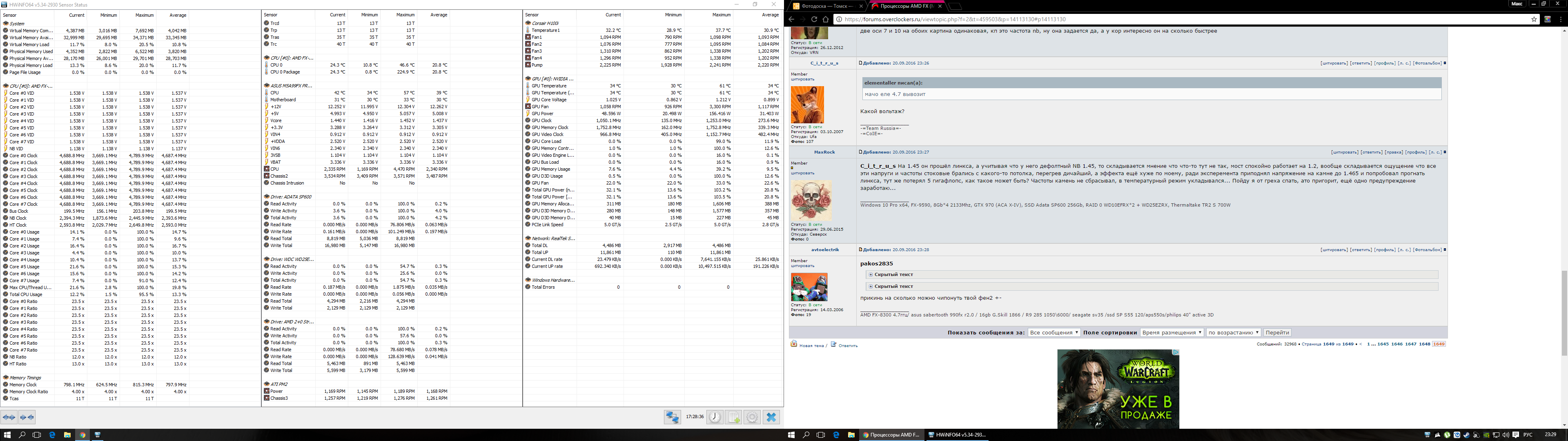This screenshot has width=1568, height=441.
Task: Open the по возрастанию order dropdown
Action: [1233, 332]
